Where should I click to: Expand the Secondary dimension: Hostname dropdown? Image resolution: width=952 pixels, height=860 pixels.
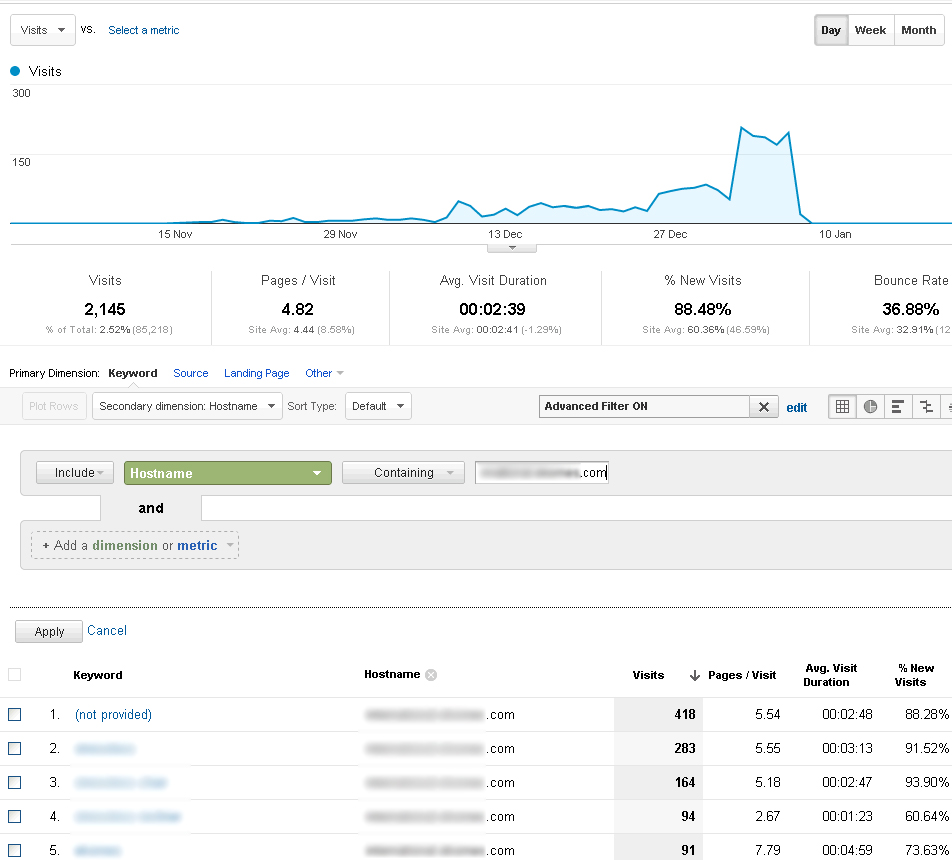tap(187, 406)
